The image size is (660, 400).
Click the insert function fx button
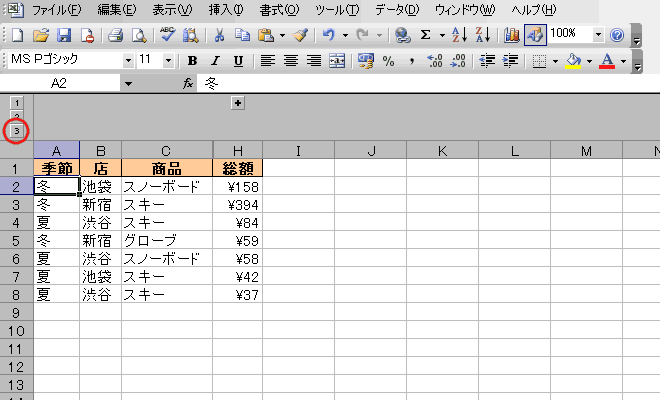point(188,84)
